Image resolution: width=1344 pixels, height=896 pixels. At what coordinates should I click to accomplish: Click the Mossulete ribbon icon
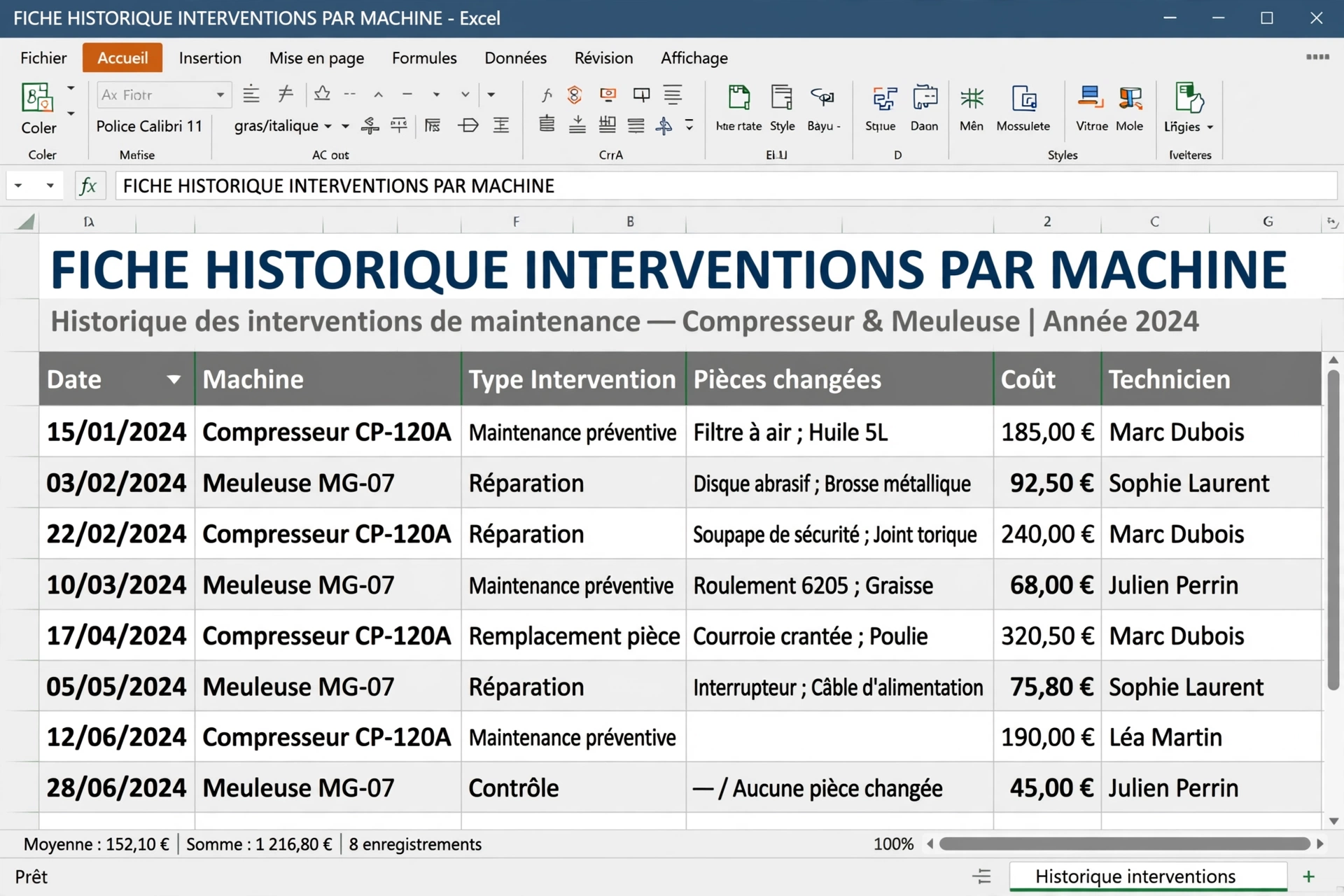point(1024,98)
